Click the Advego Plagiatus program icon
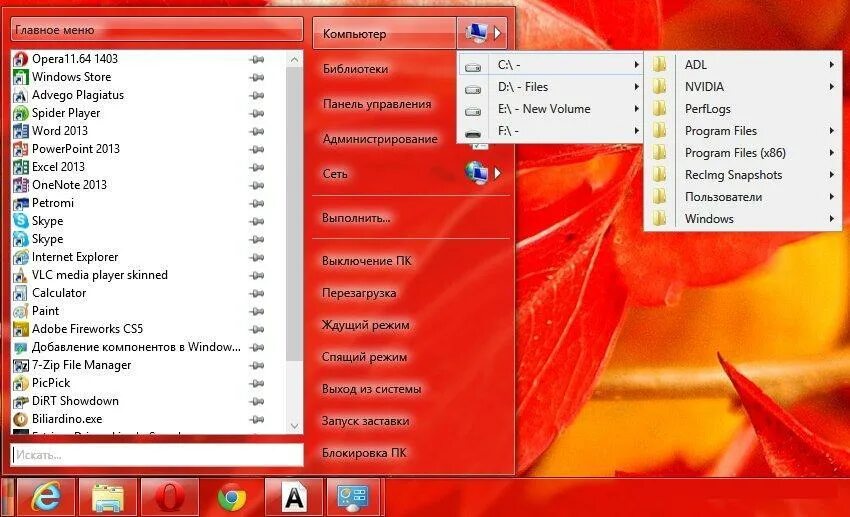Viewport: 850px width, 517px height. (20, 95)
